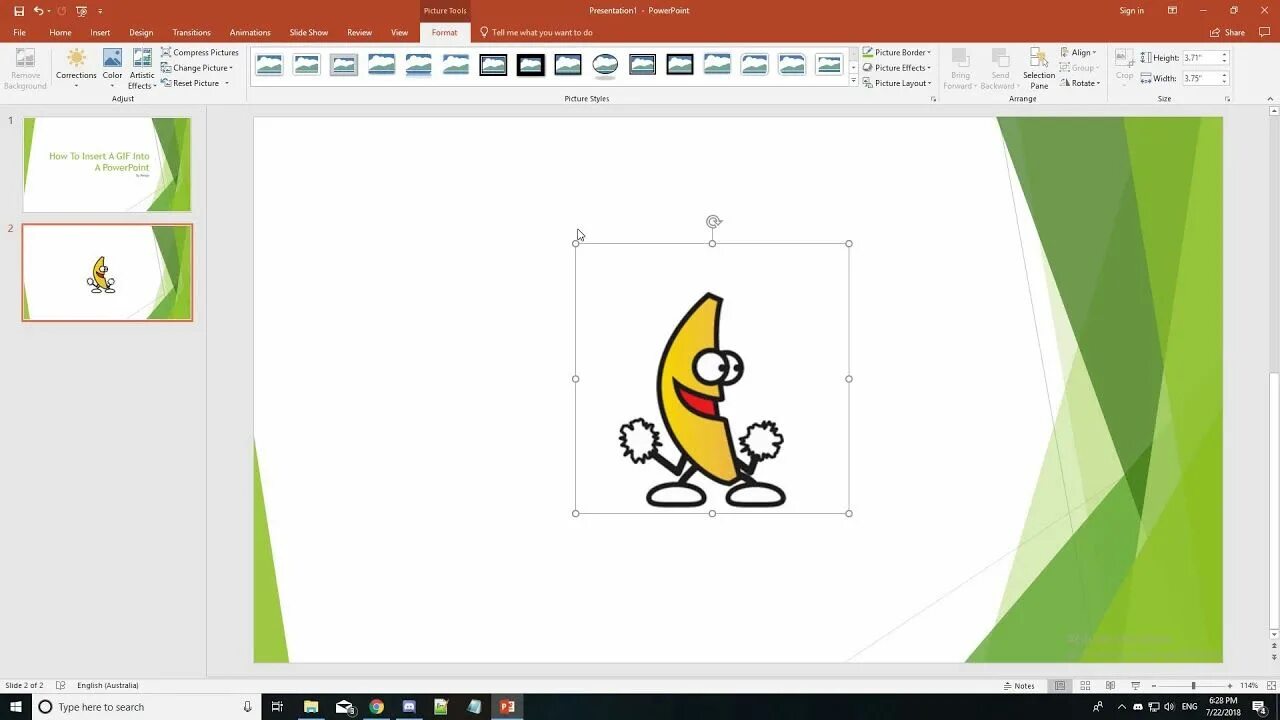The height and width of the screenshot is (720, 1280).
Task: Switch to the Transitions tab
Action: pyautogui.click(x=191, y=32)
